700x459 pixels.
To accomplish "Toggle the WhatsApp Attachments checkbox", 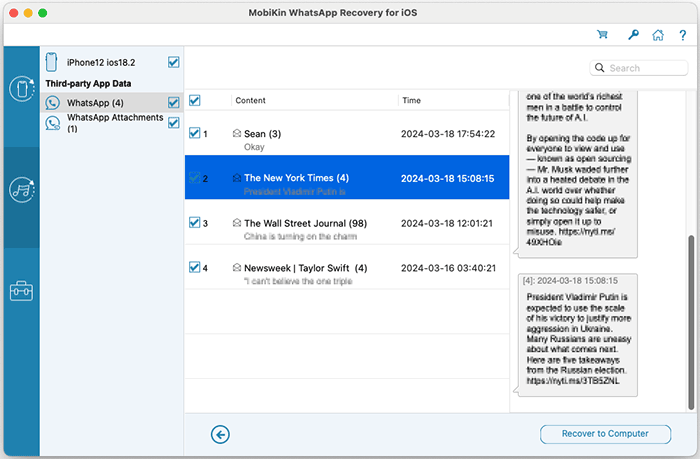I will pos(174,123).
